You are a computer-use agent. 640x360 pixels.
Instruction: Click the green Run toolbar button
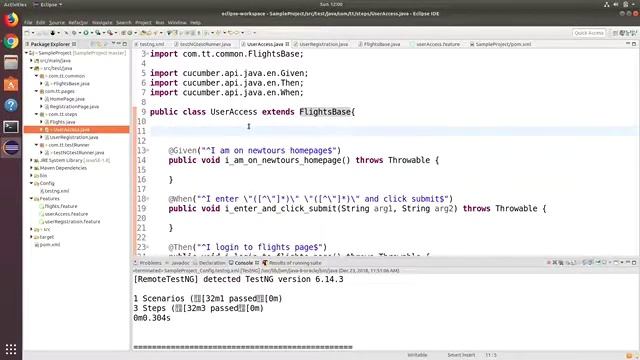86,33
